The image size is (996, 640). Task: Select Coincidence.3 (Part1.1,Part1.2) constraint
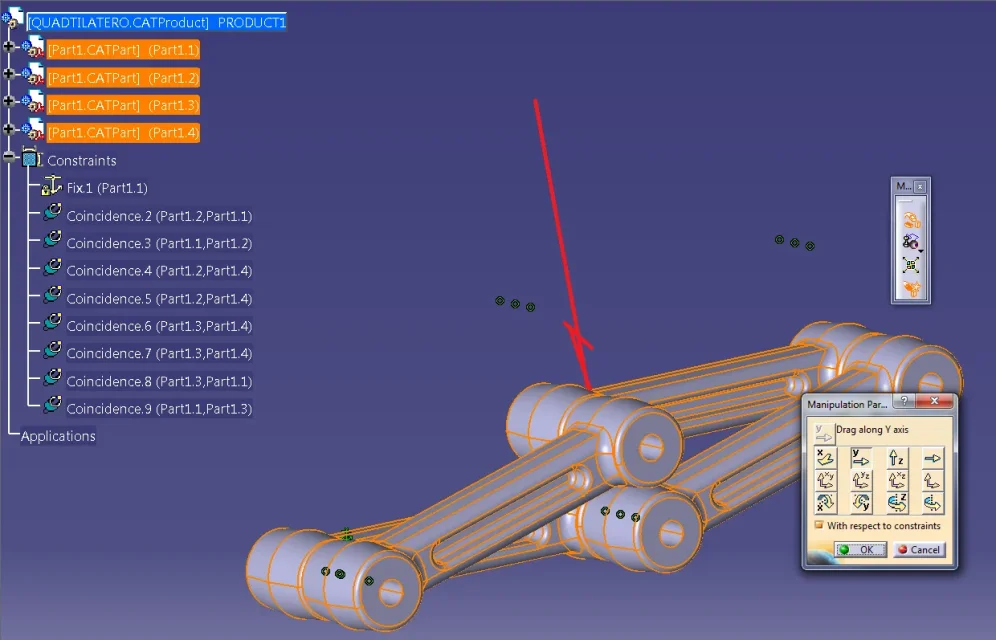[x=159, y=243]
